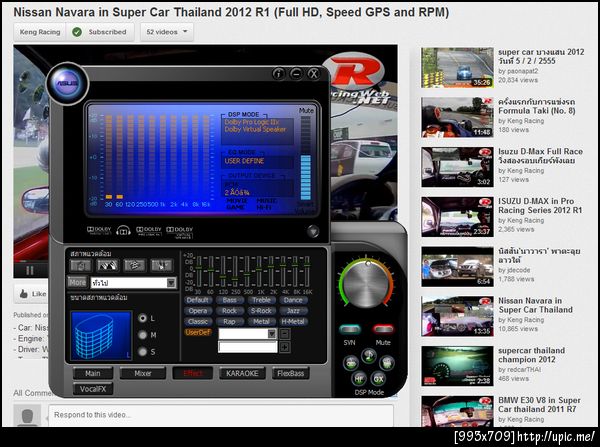Click the 30 Hz EQ slider
Screen dimensions: 600x447
tap(199, 272)
